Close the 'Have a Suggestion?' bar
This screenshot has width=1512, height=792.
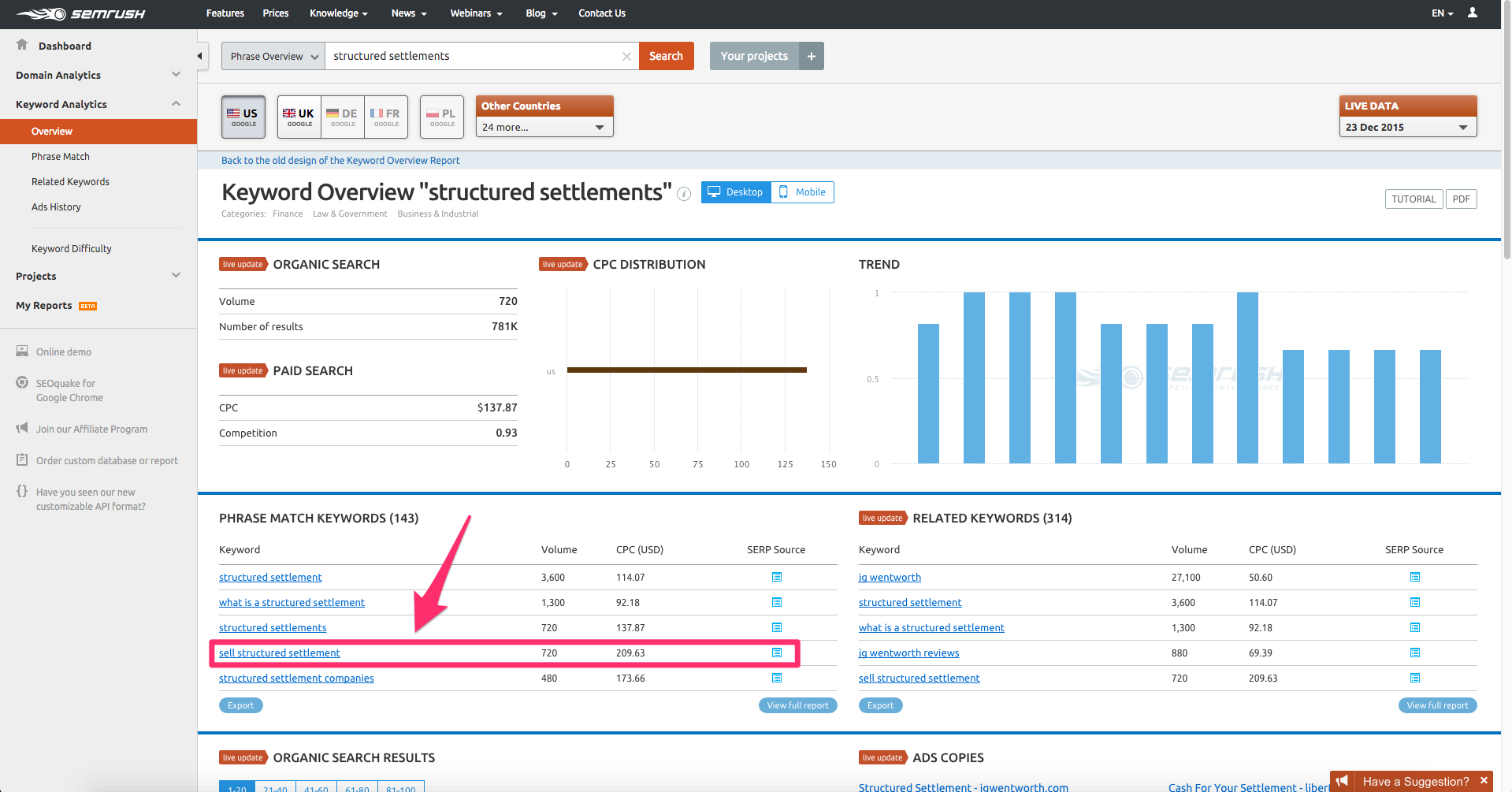click(1484, 780)
